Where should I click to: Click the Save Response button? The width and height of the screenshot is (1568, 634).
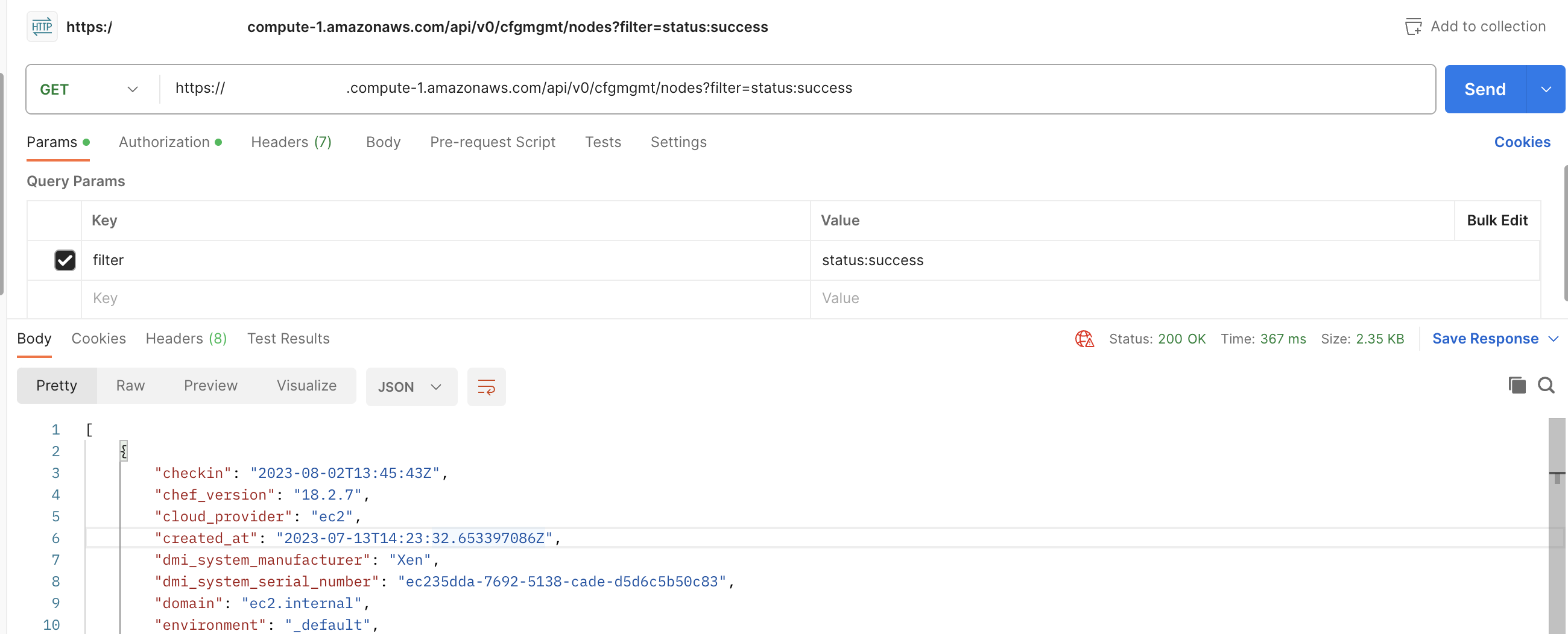[1485, 339]
